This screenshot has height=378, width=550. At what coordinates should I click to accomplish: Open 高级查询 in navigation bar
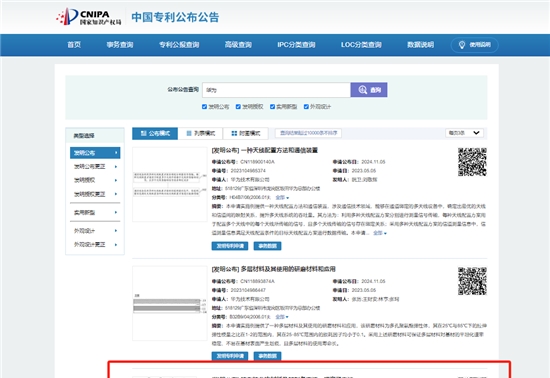pyautogui.click(x=238, y=45)
